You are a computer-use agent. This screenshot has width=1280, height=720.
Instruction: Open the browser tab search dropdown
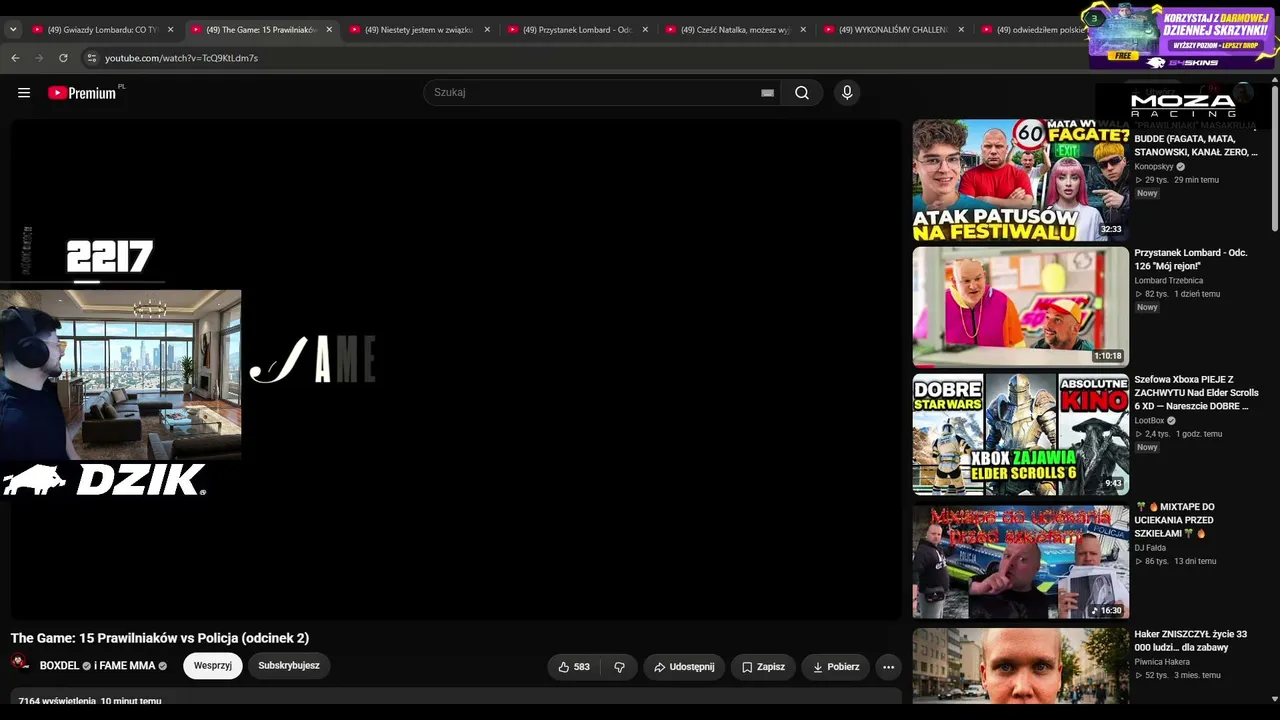[x=13, y=30]
